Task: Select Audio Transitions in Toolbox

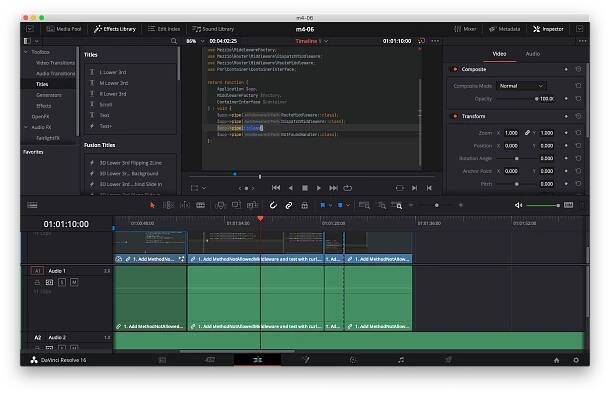Action: 55,74
